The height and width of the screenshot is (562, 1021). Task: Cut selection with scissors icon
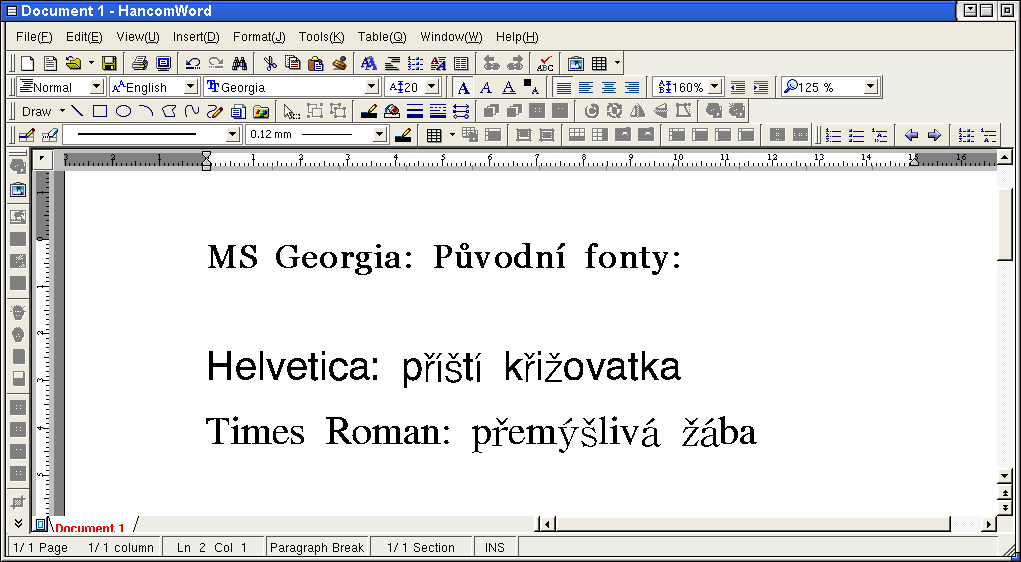click(270, 63)
